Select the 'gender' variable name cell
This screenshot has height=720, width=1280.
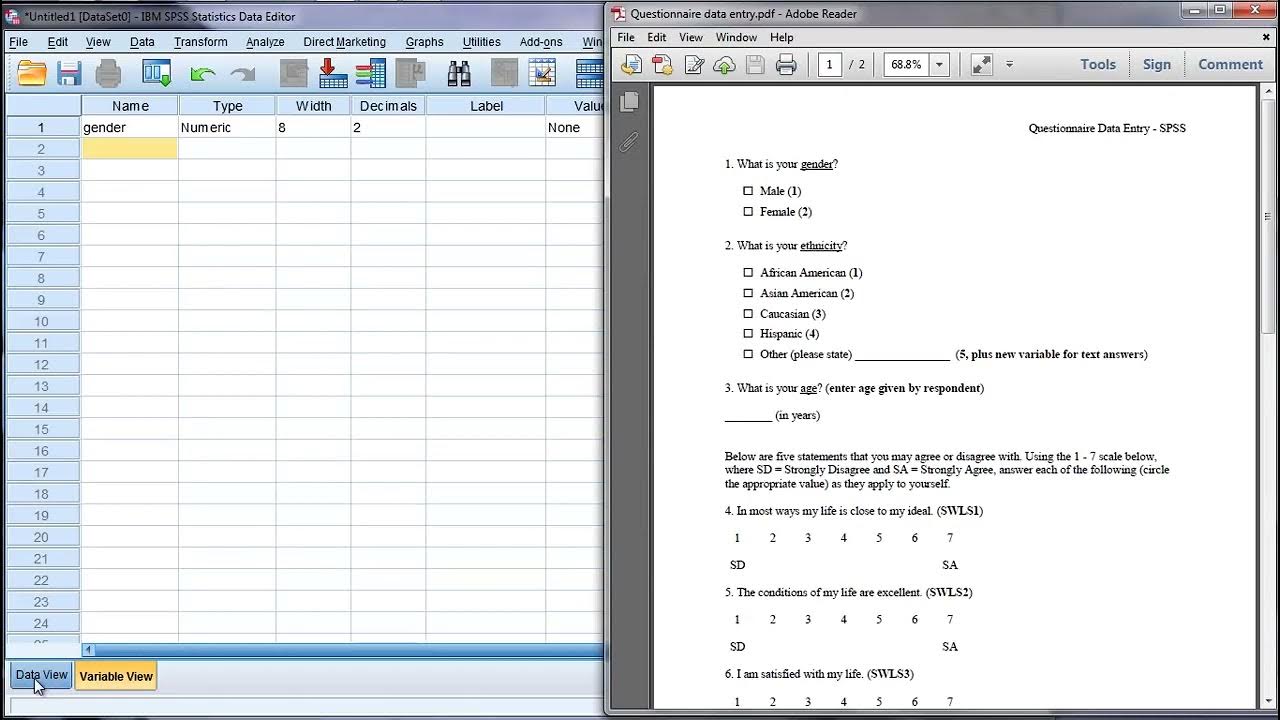tap(130, 127)
